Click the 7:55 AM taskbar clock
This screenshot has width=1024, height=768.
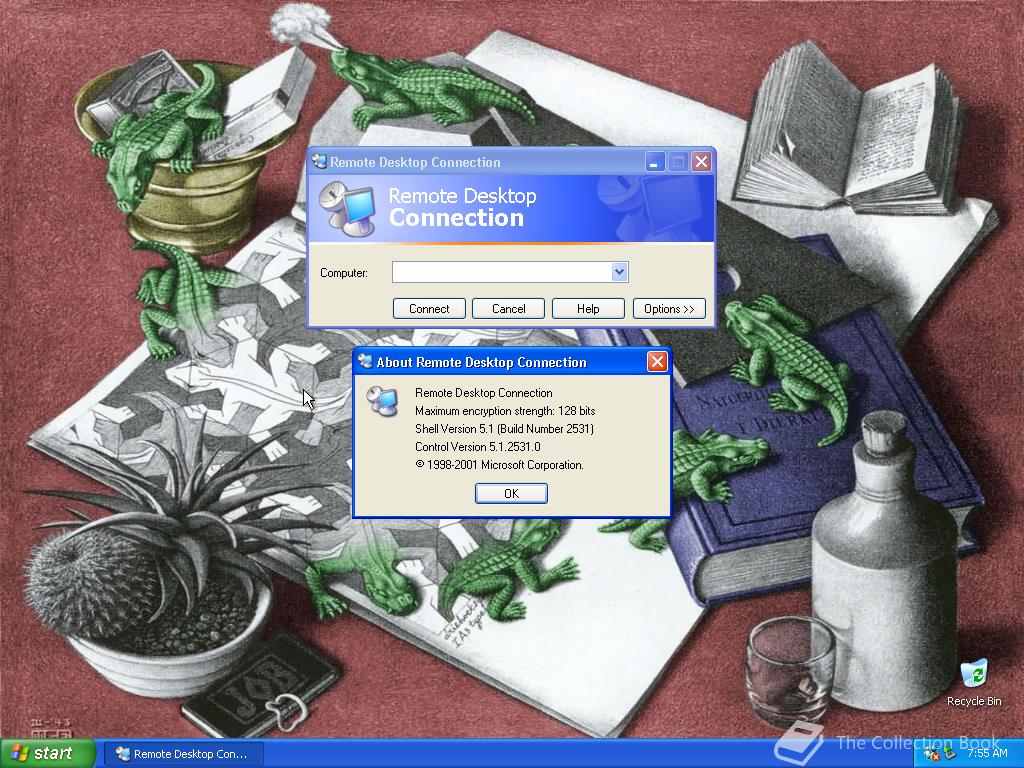pos(987,753)
